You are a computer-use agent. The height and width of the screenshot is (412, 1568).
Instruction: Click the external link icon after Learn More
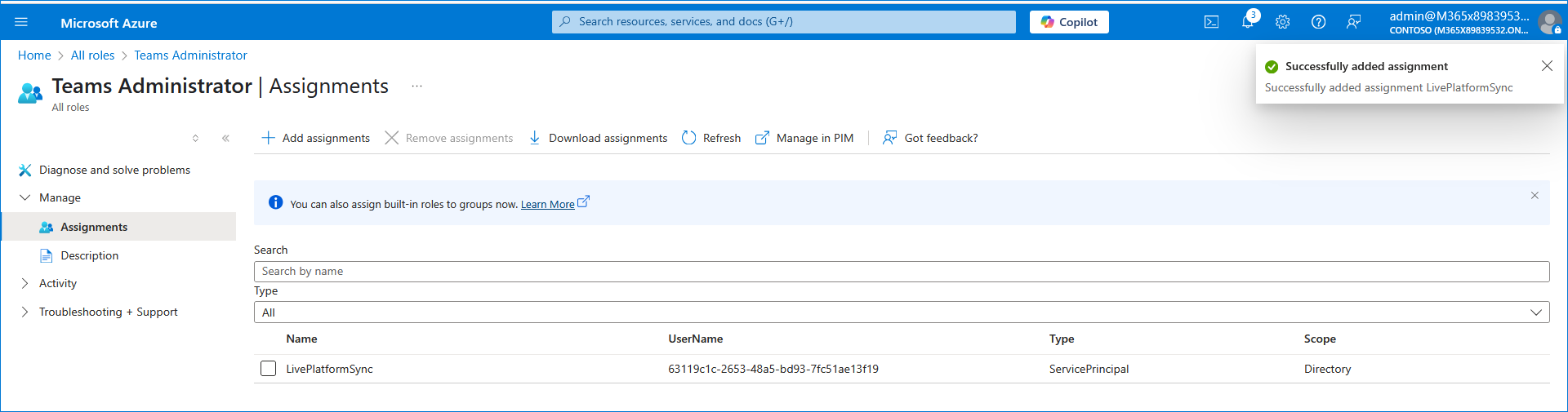pos(583,202)
